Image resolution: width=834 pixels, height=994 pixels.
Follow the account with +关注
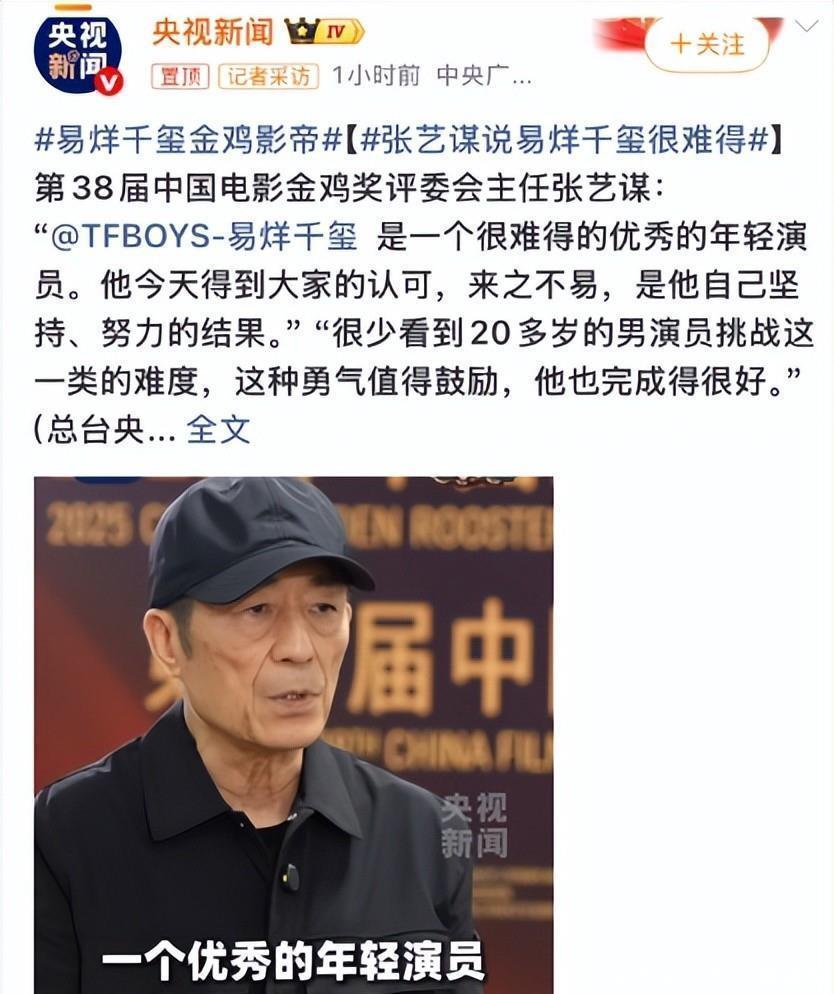pyautogui.click(x=707, y=44)
